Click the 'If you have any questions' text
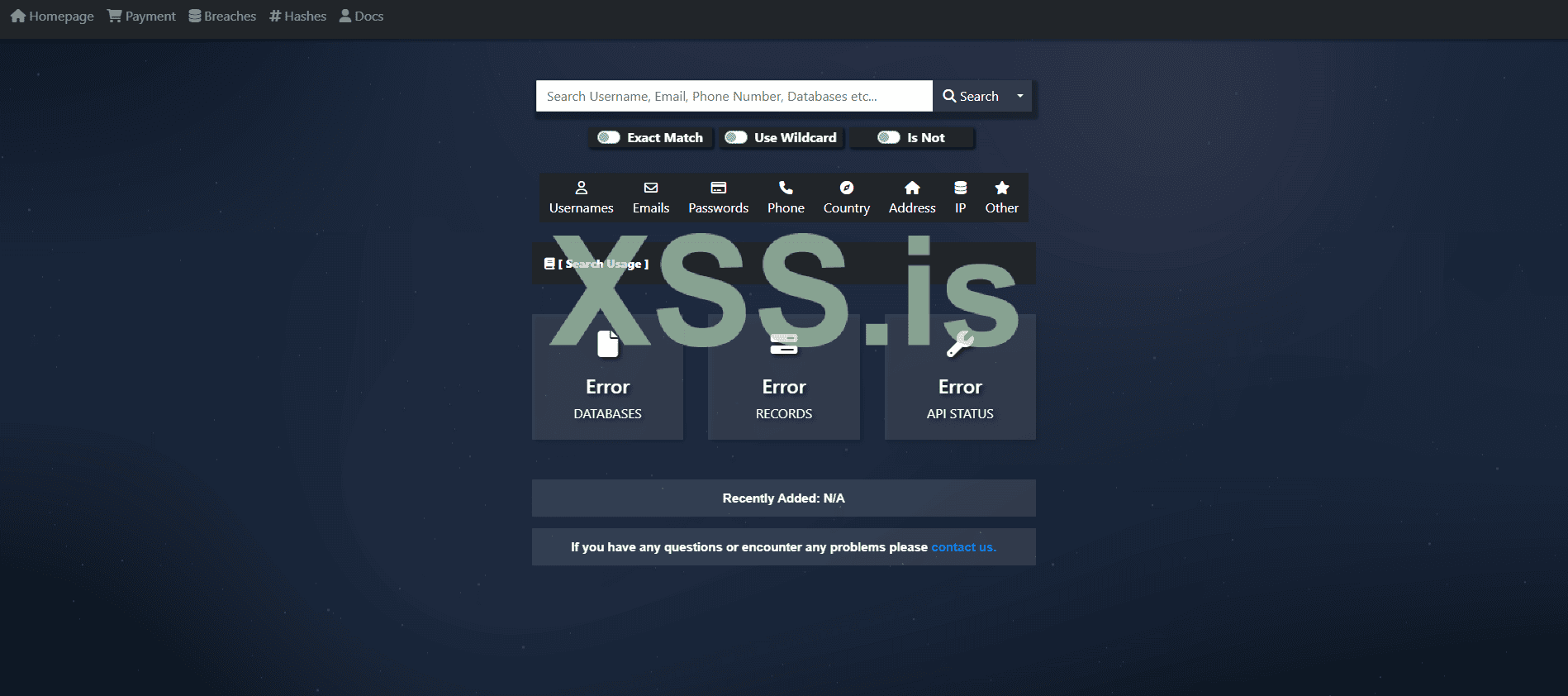Screen dimensions: 1568x696 [749, 547]
